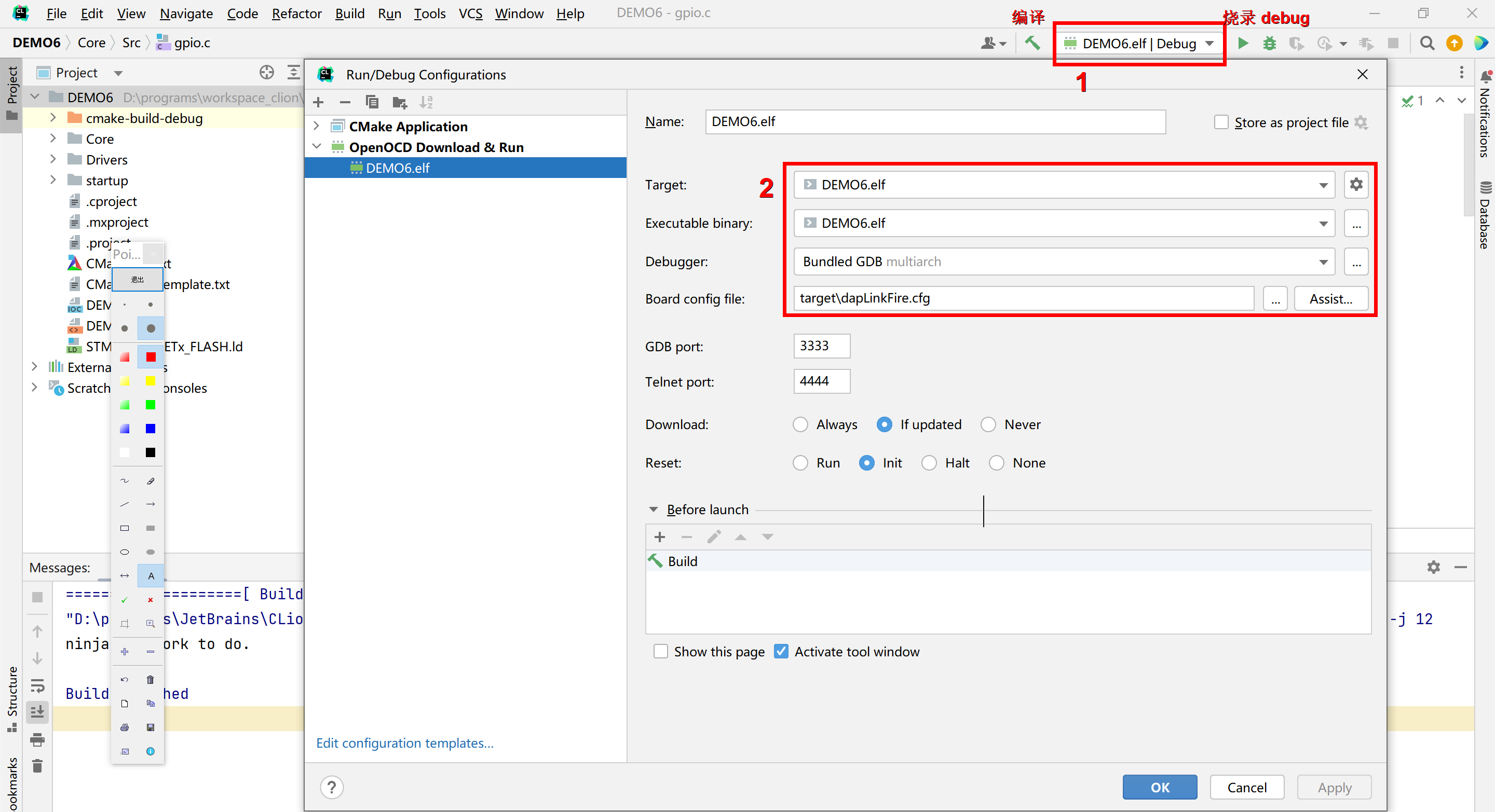
Task: Click the Build hammer icon in toolbar
Action: coord(1032,44)
